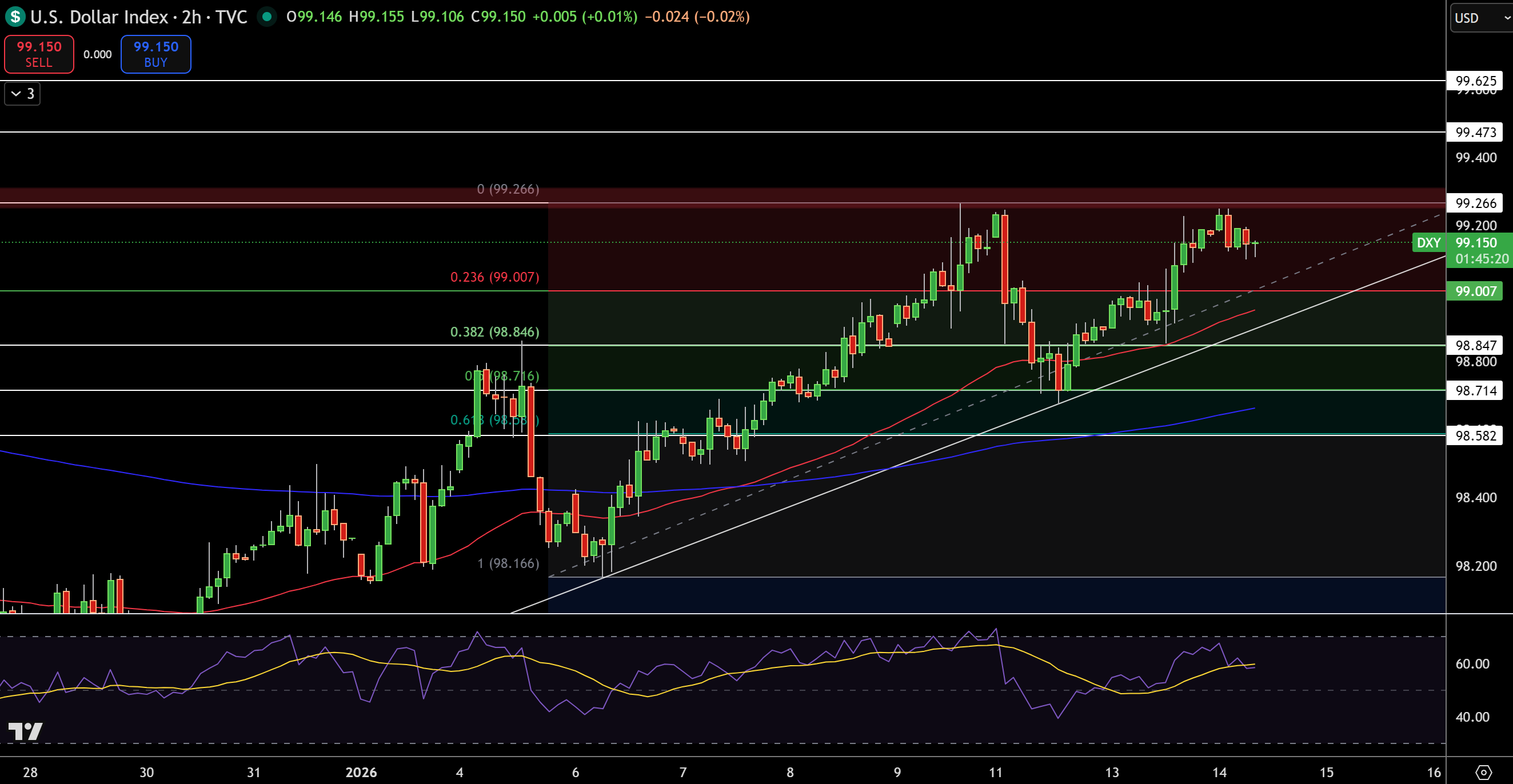
Task: Click the 0.000 spread value between SELL and BUY
Action: tap(97, 54)
